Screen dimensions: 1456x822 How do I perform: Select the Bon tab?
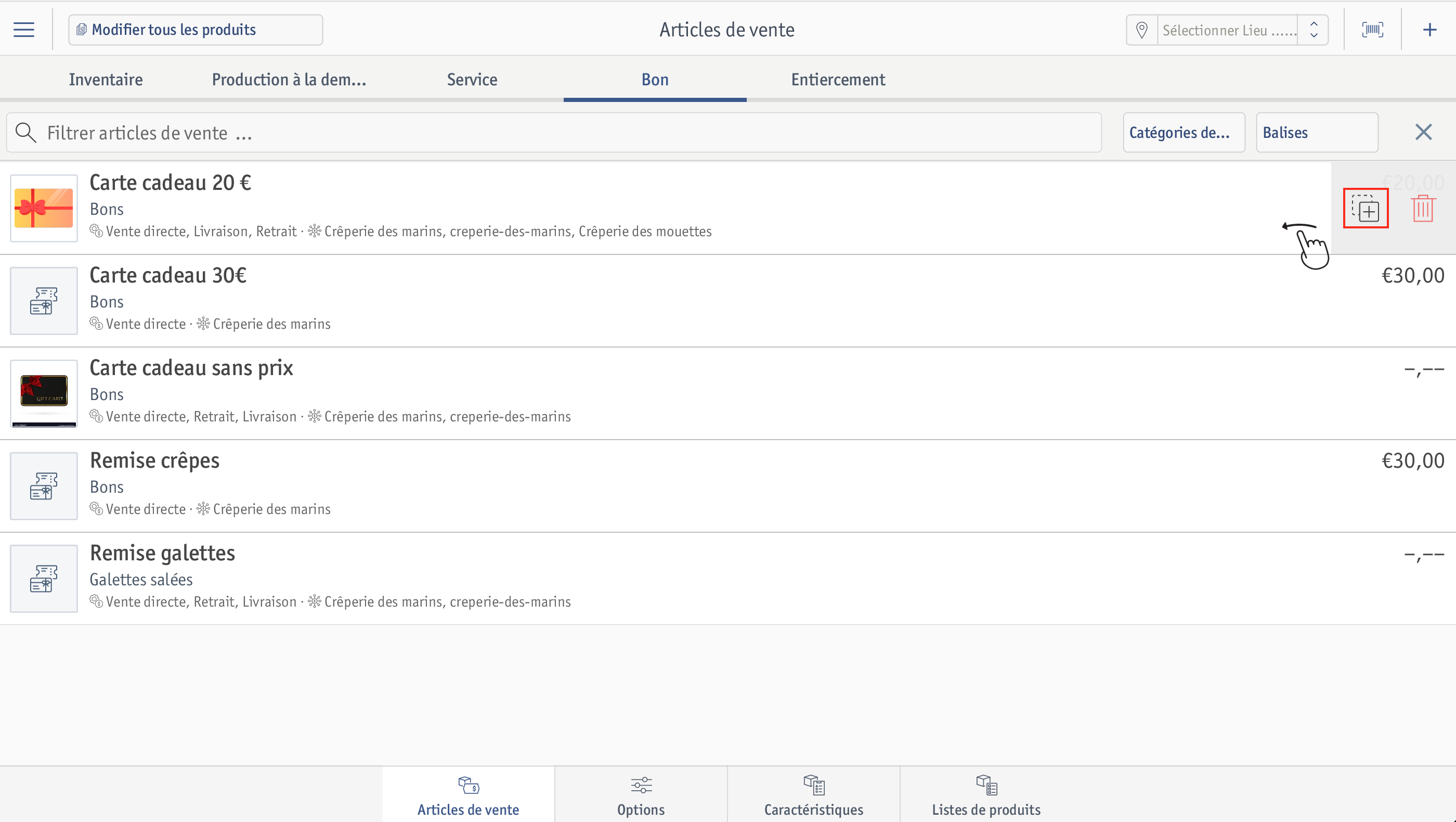pos(655,79)
